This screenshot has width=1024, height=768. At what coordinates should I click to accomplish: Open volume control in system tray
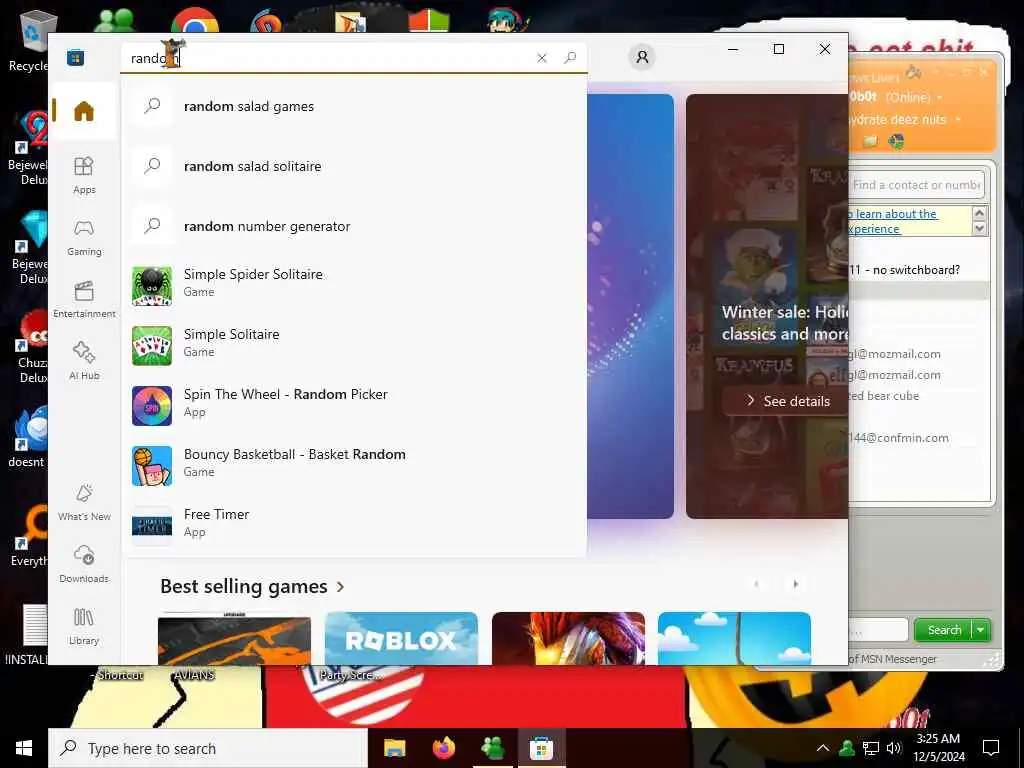tap(894, 748)
